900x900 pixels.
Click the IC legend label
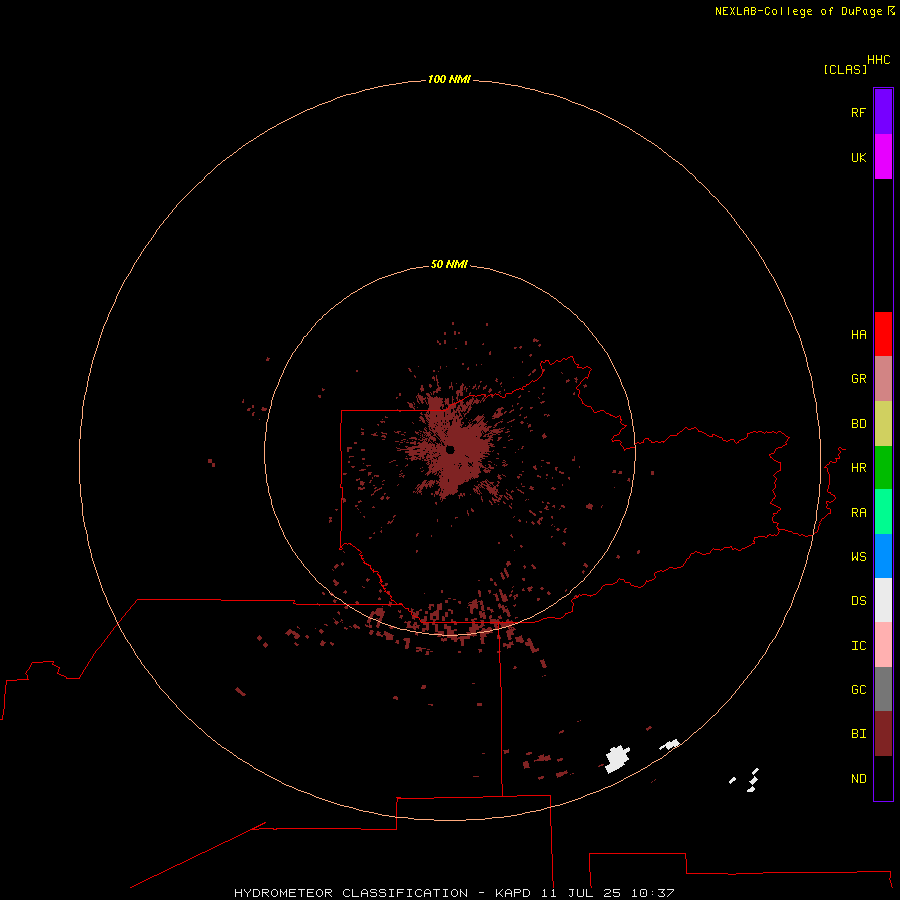coord(858,646)
